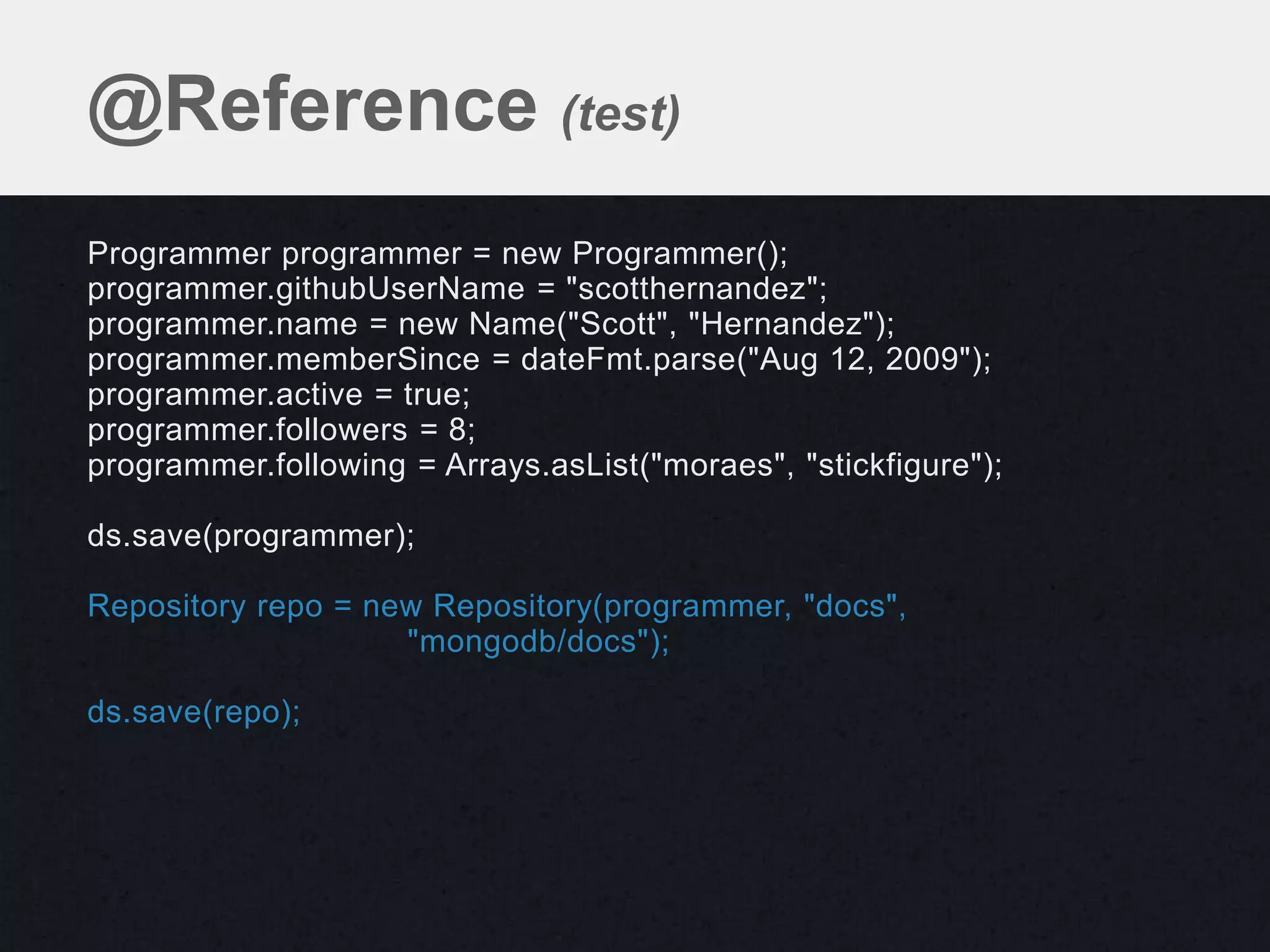Select line 'Programmer programmer = new Programmer();'
Image resolution: width=1270 pixels, height=952 pixels.
pos(438,253)
